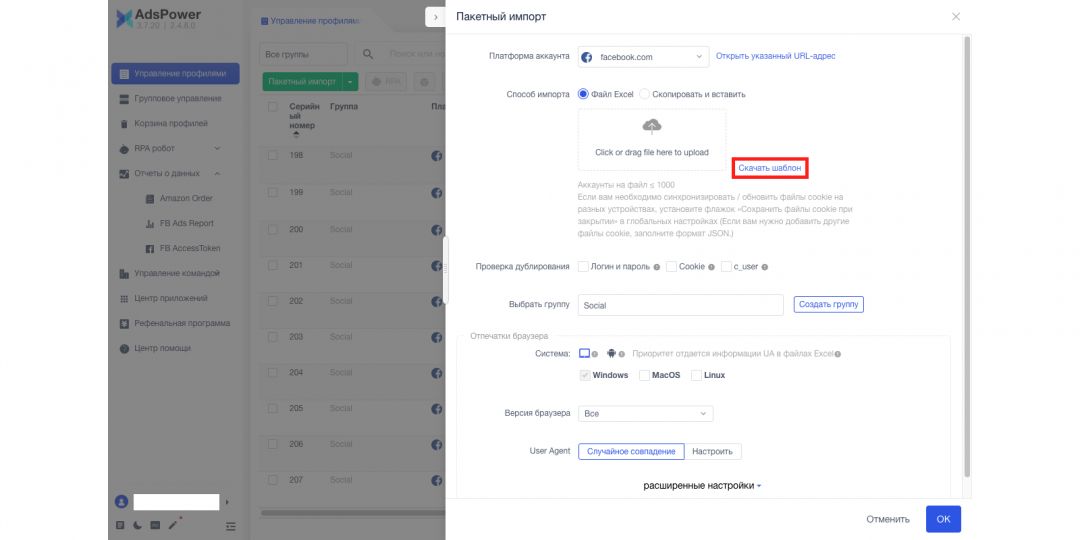
Task: Click the pencil icon with the red dot
Action: click(x=174, y=525)
